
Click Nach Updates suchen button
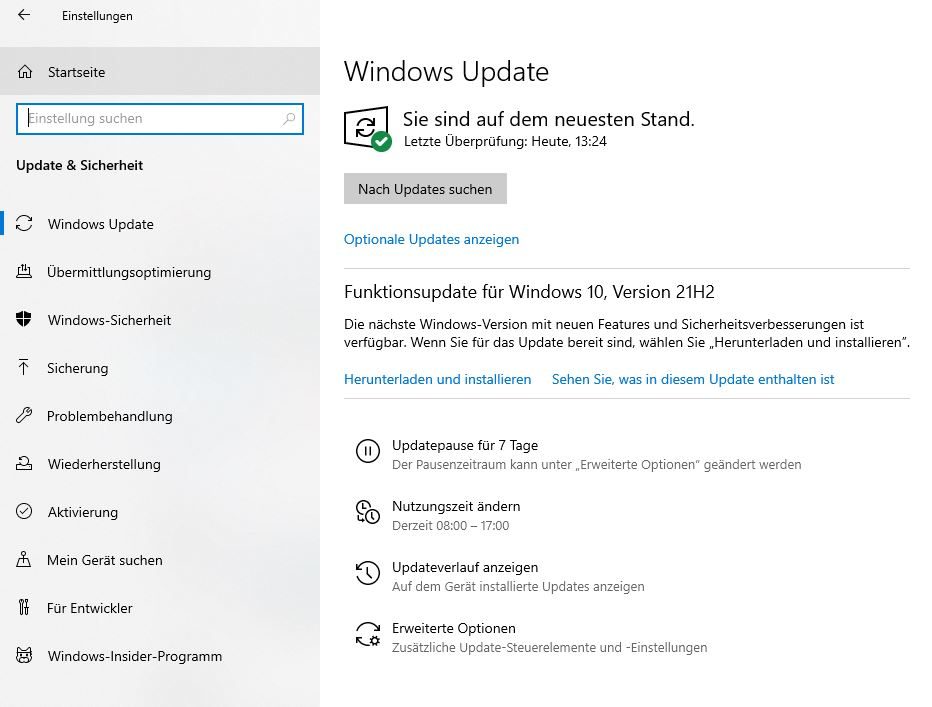(x=425, y=189)
